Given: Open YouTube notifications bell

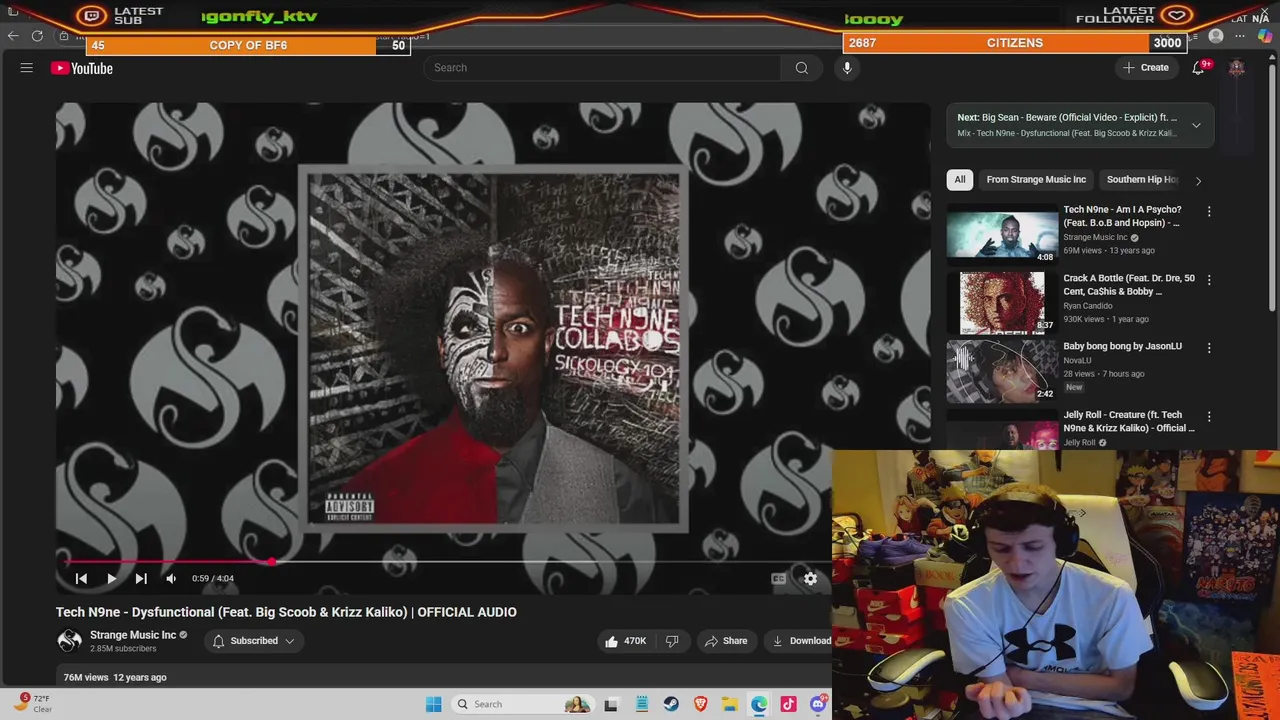Looking at the screenshot, I should click(x=1198, y=68).
